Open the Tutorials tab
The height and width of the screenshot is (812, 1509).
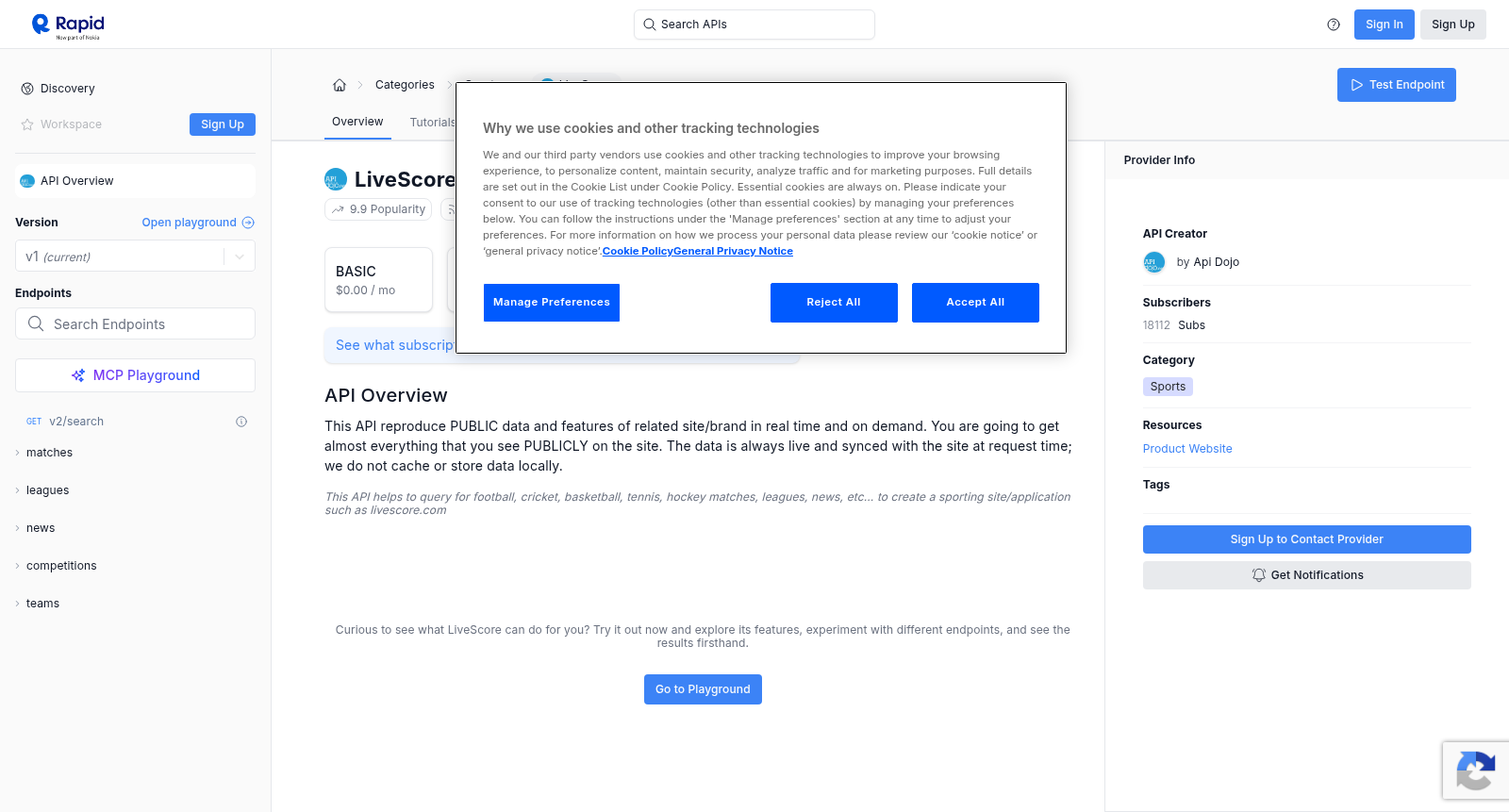(x=432, y=123)
